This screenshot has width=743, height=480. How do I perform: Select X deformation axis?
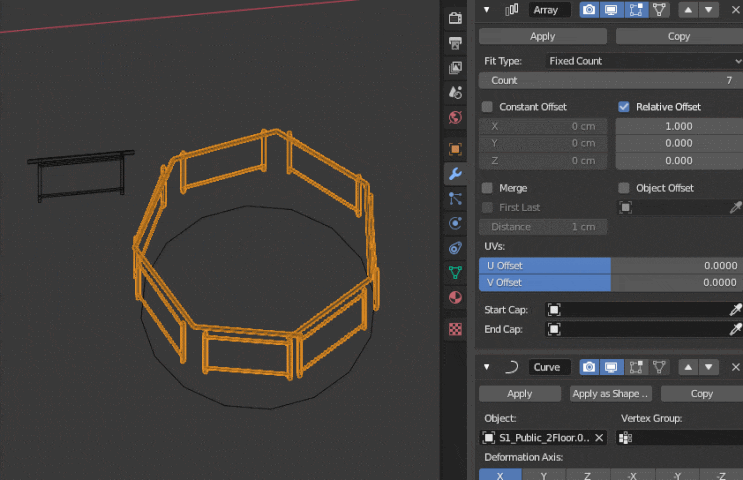pyautogui.click(x=500, y=475)
